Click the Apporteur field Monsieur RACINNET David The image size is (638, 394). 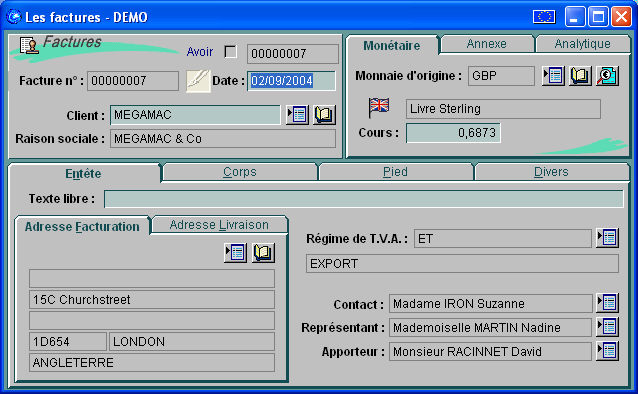[491, 351]
